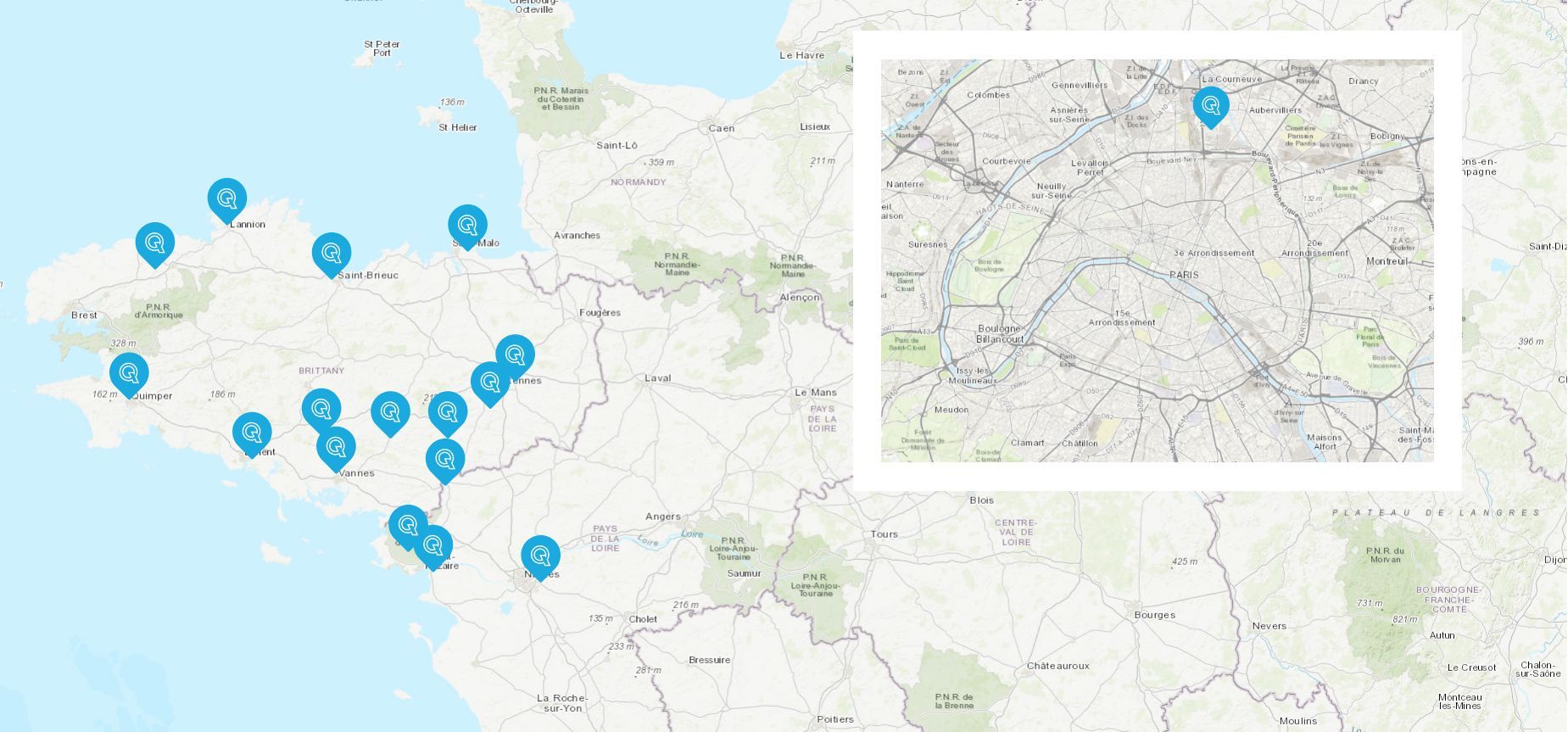Select Courbevoie label in inset map
Screen dimensions: 1568x732
click(x=1007, y=161)
